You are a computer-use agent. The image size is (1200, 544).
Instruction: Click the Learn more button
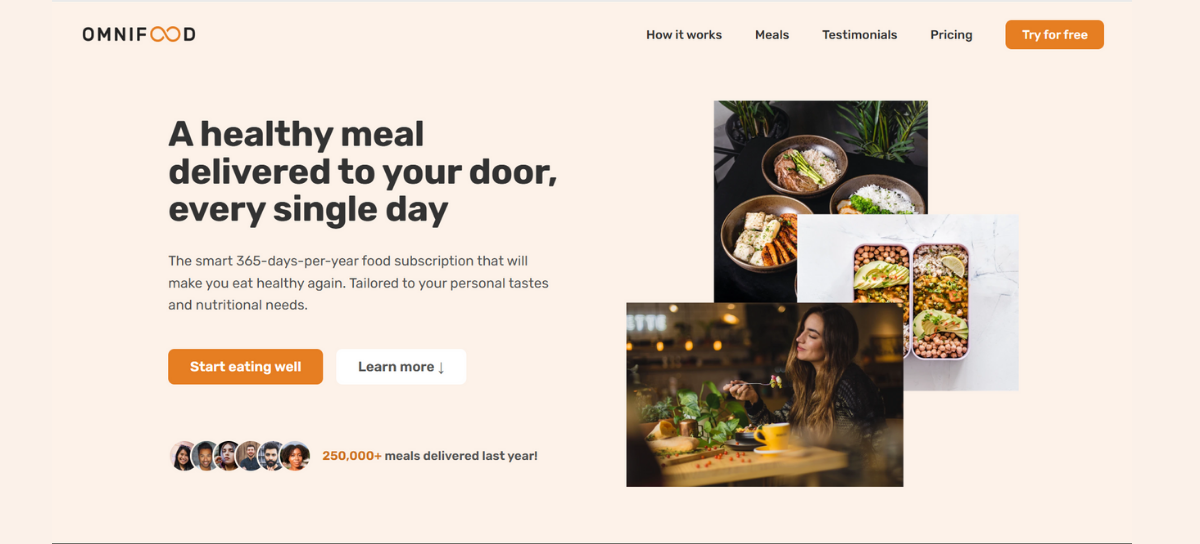pyautogui.click(x=401, y=367)
